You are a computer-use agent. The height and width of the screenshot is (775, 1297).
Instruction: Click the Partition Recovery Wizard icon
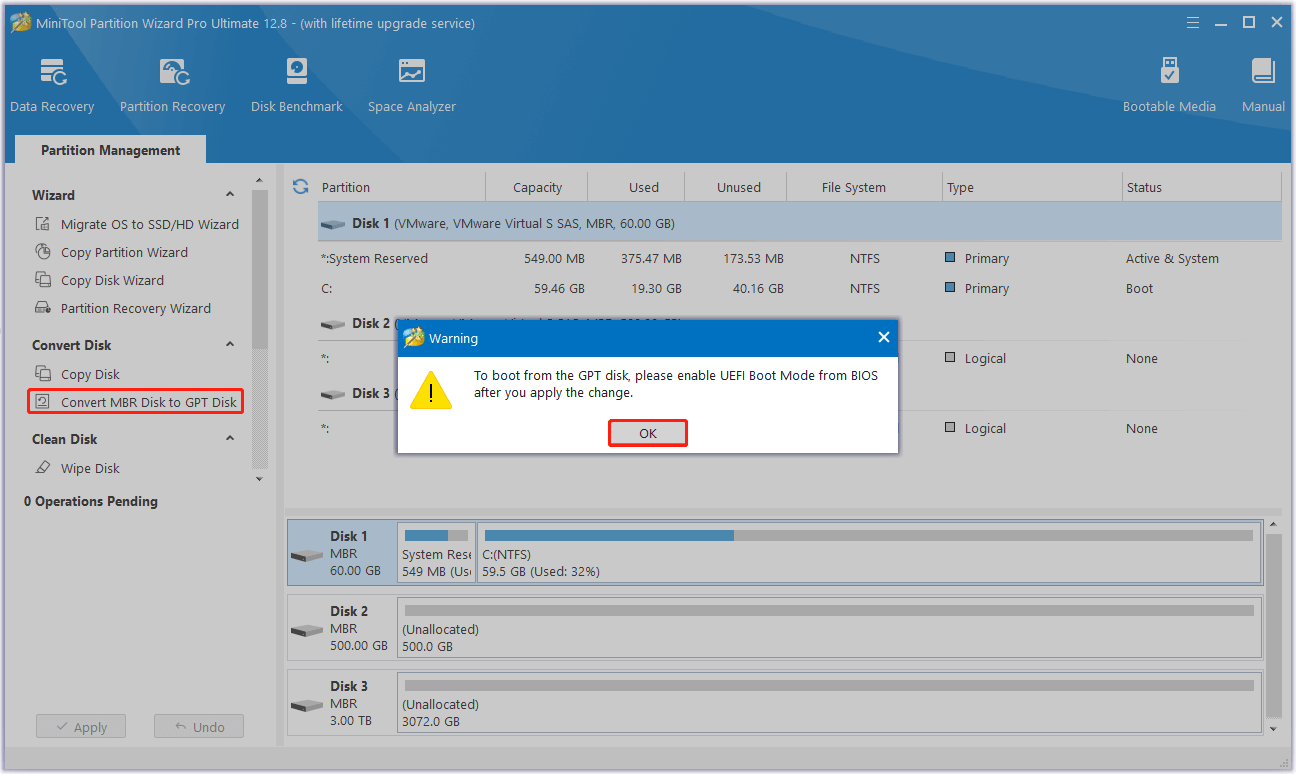[x=43, y=308]
